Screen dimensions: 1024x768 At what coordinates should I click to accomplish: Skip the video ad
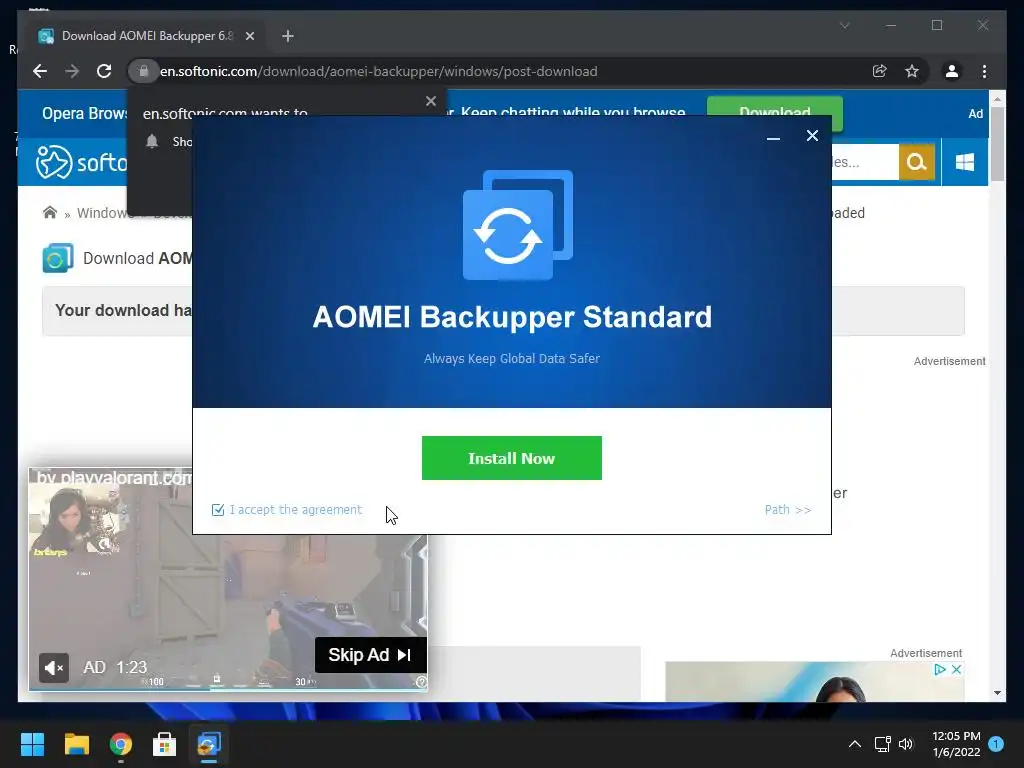tap(370, 655)
